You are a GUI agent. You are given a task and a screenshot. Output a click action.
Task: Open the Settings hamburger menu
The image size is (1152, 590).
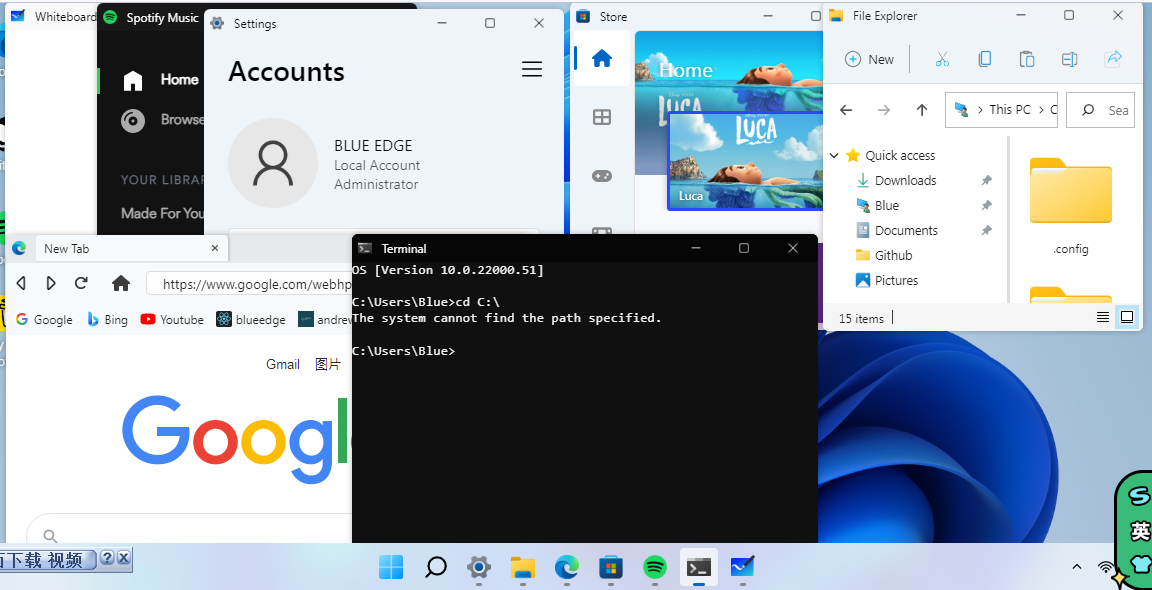click(x=532, y=69)
